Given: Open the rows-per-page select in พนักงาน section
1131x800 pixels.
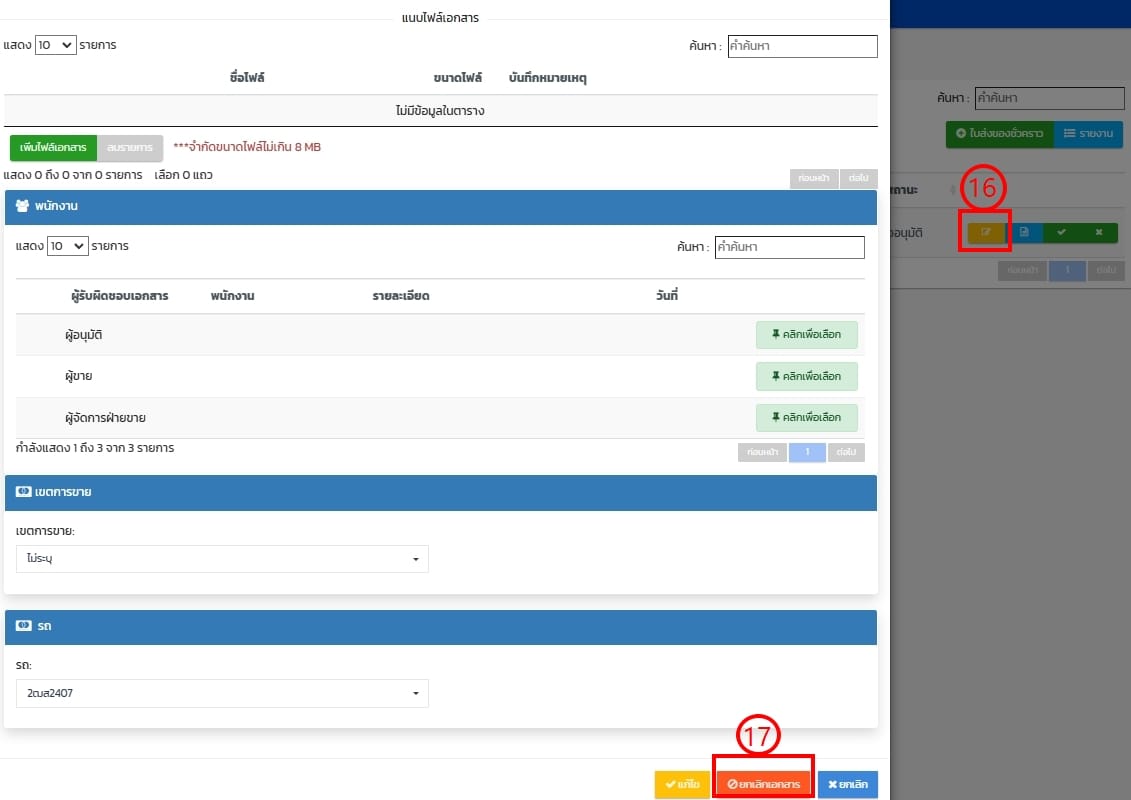Looking at the screenshot, I should pos(67,246).
